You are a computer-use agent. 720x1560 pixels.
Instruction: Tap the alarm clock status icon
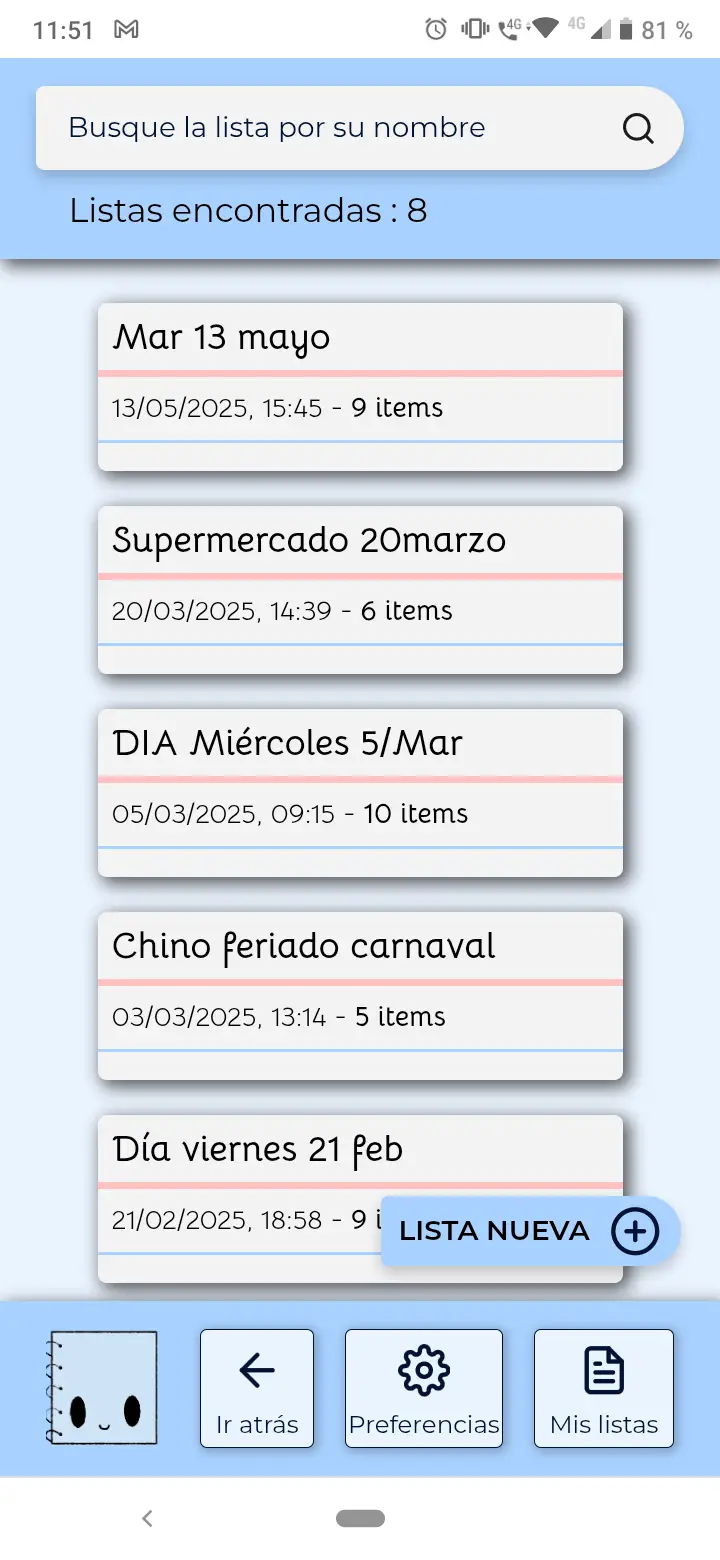(436, 30)
